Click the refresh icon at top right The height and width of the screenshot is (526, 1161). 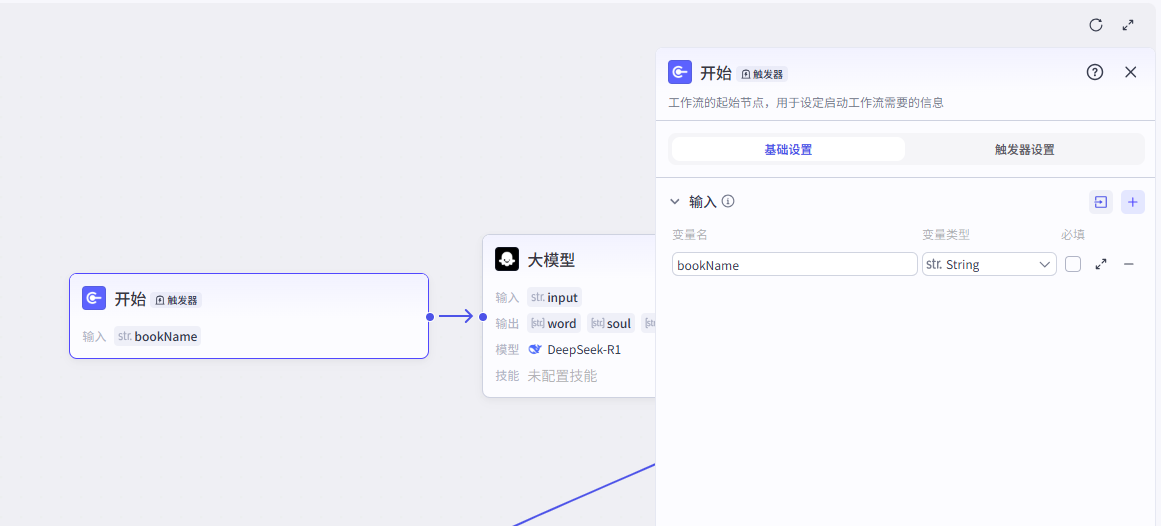click(x=1096, y=25)
